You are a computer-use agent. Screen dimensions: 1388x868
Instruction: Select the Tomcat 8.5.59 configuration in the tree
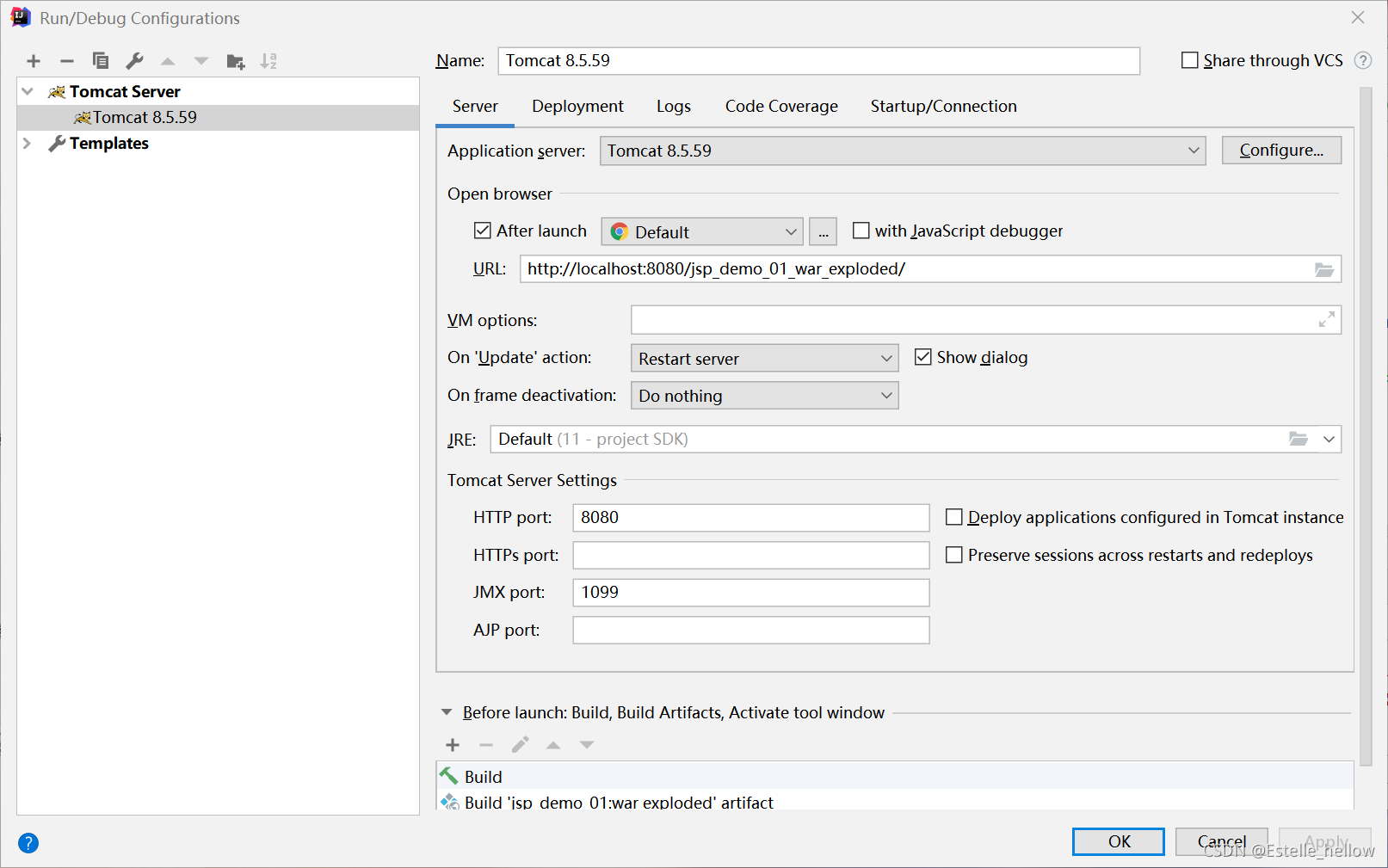pyautogui.click(x=219, y=118)
